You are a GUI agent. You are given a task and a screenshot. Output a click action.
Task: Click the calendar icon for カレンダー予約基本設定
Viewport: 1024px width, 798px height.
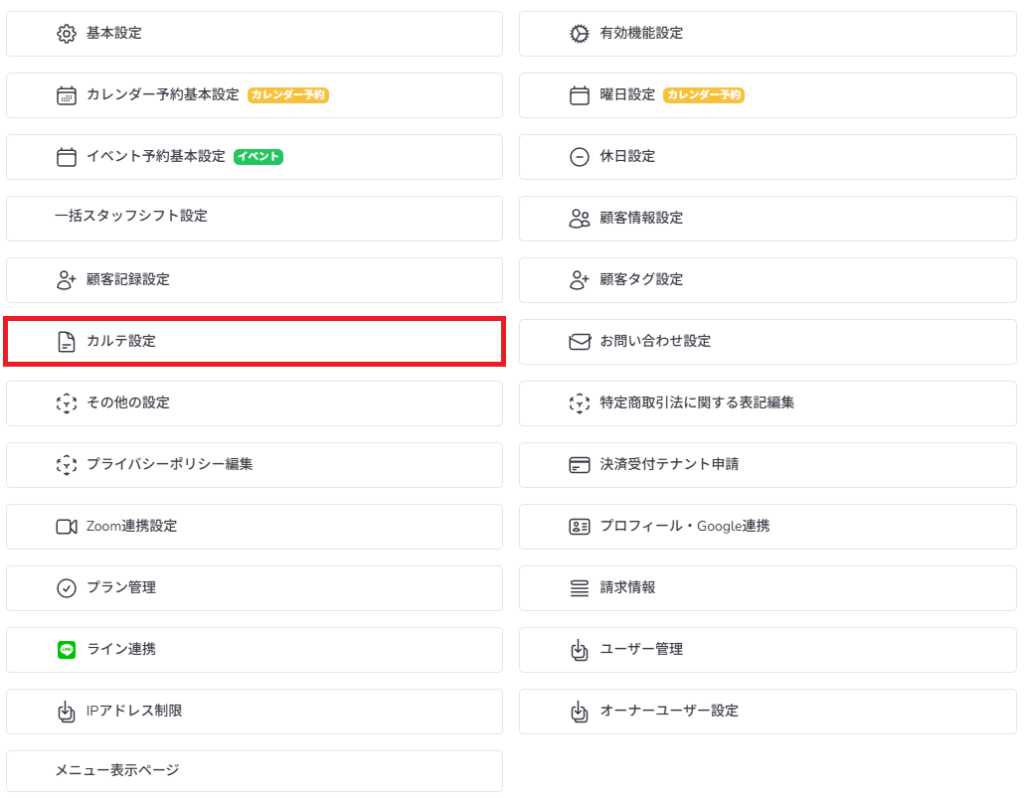click(x=66, y=96)
